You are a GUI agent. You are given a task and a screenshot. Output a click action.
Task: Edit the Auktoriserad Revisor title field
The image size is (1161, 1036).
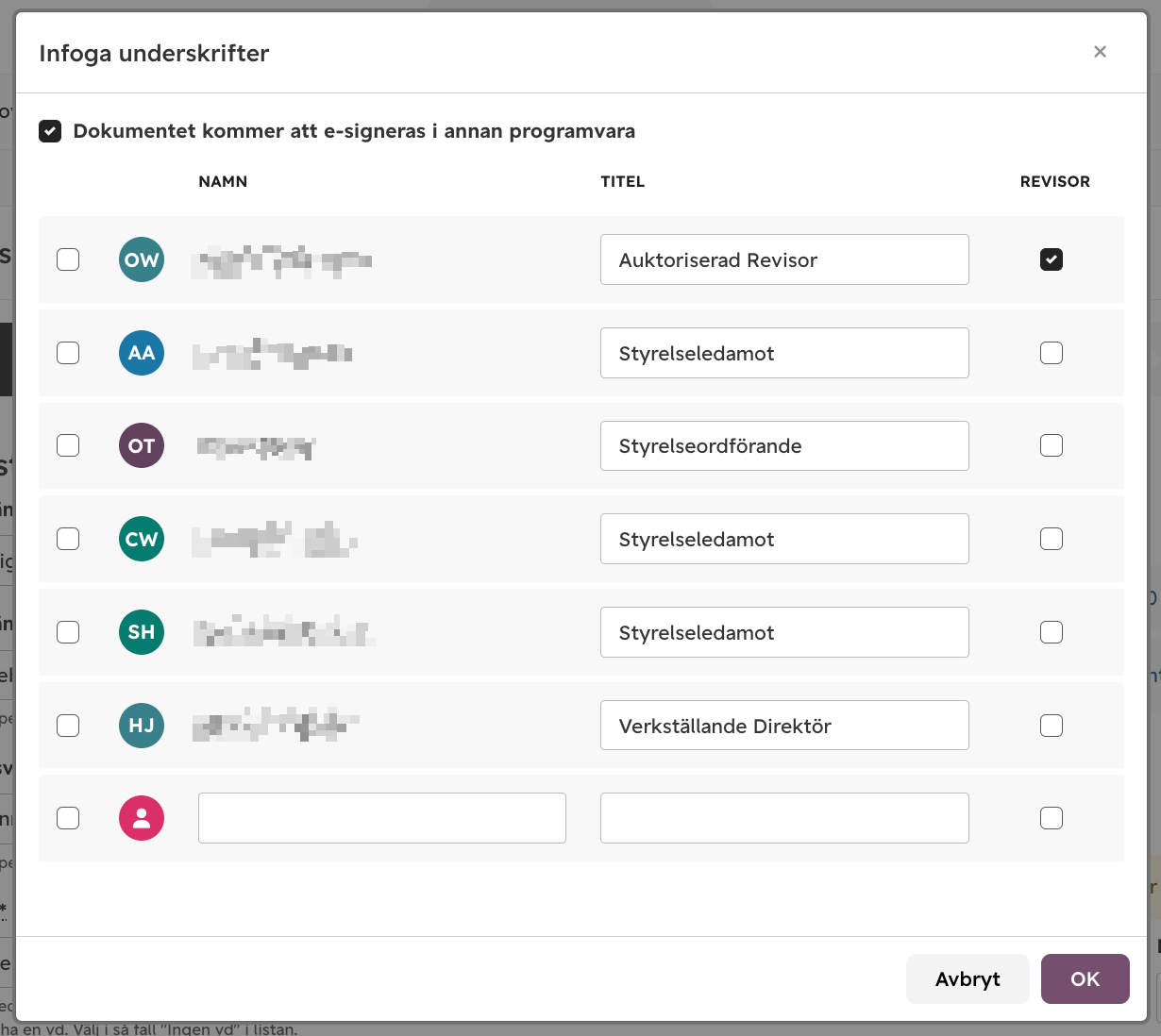(x=784, y=259)
